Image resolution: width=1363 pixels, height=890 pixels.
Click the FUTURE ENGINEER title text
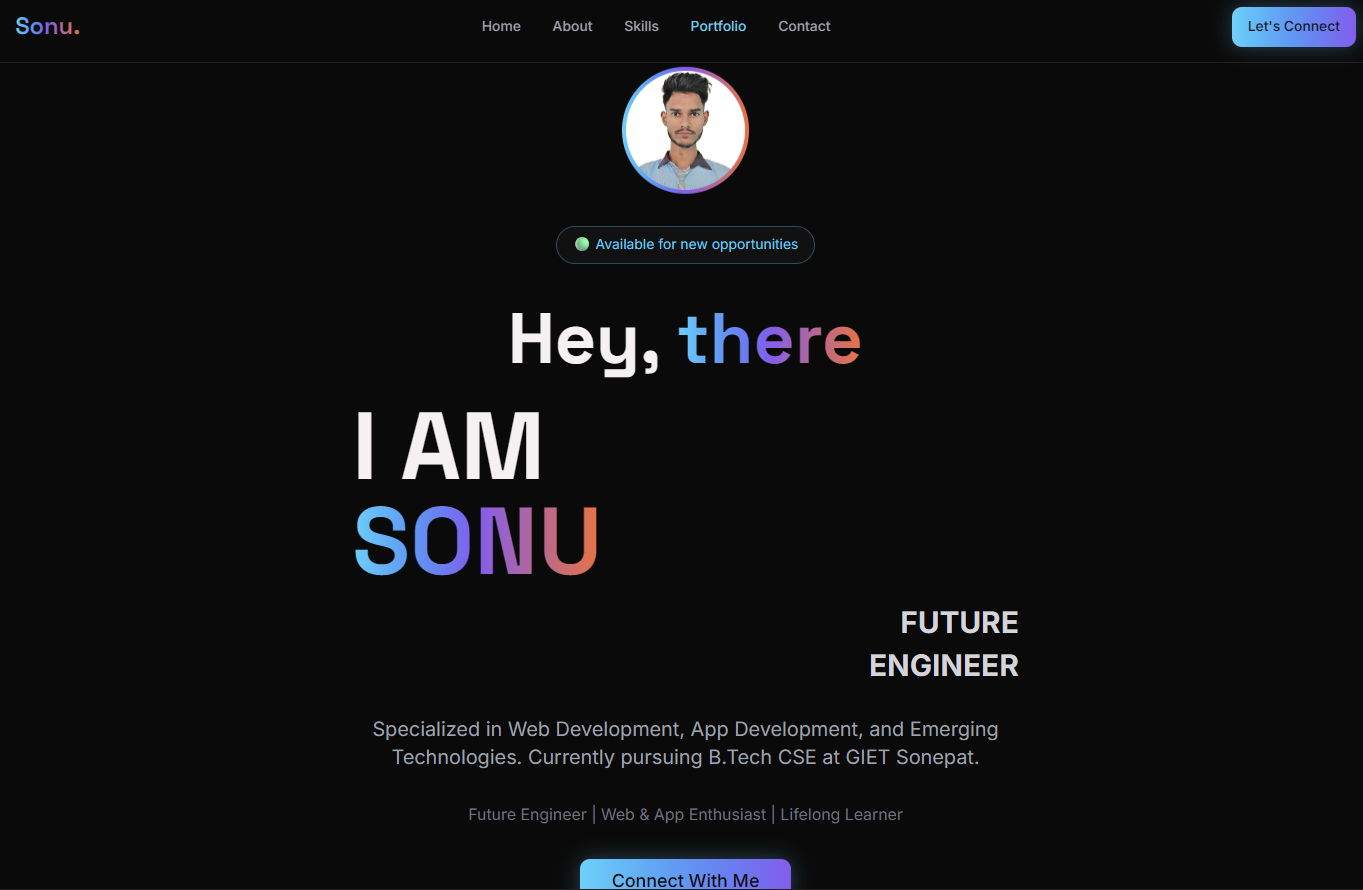[944, 644]
